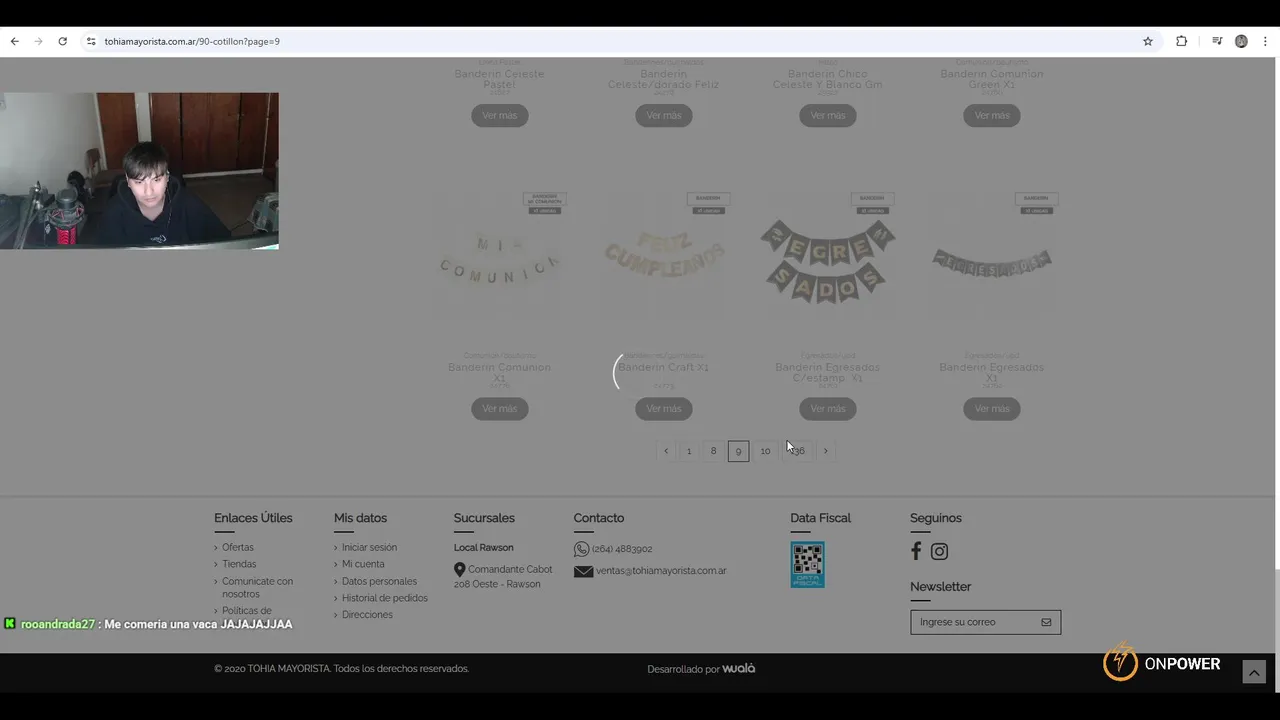Click ventas@tohiamayorista.com.ar email link

coord(661,571)
